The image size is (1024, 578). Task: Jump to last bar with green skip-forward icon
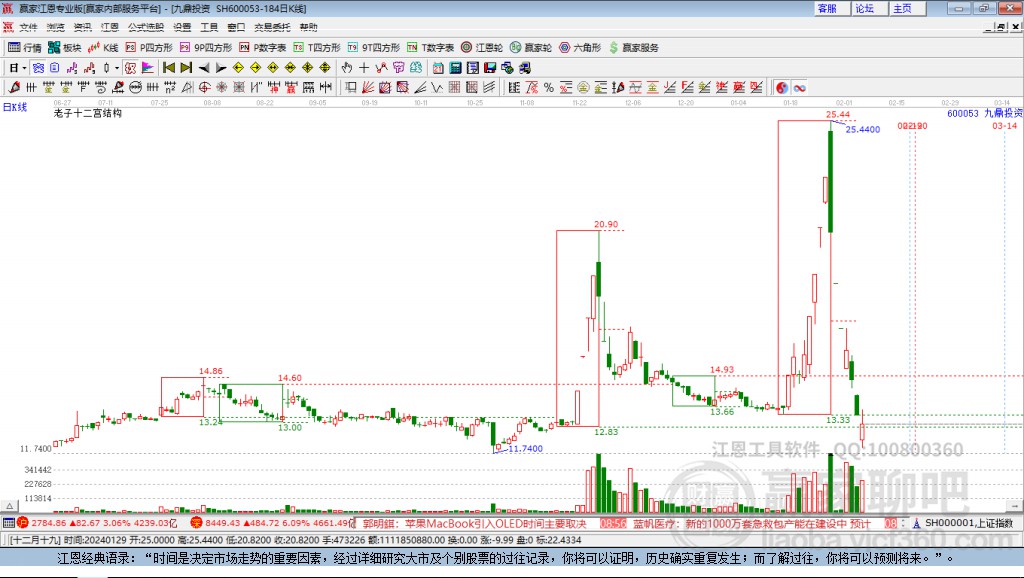[186, 68]
